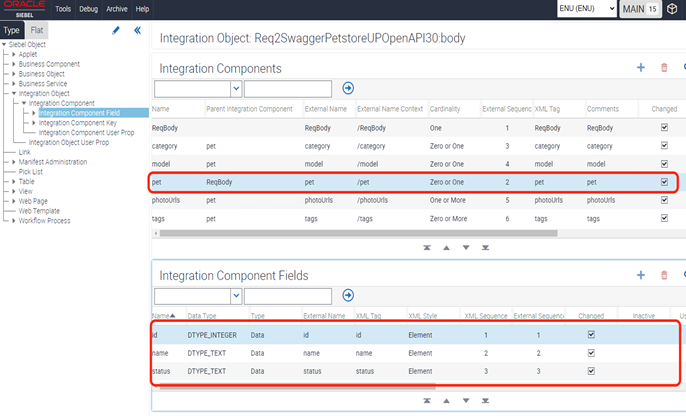
Task: Toggle Changed checkbox for category row
Action: point(664,145)
